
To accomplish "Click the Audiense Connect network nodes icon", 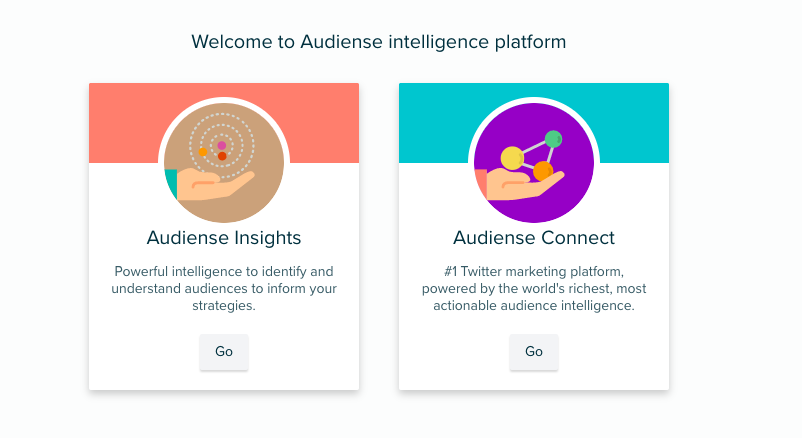I will (534, 163).
